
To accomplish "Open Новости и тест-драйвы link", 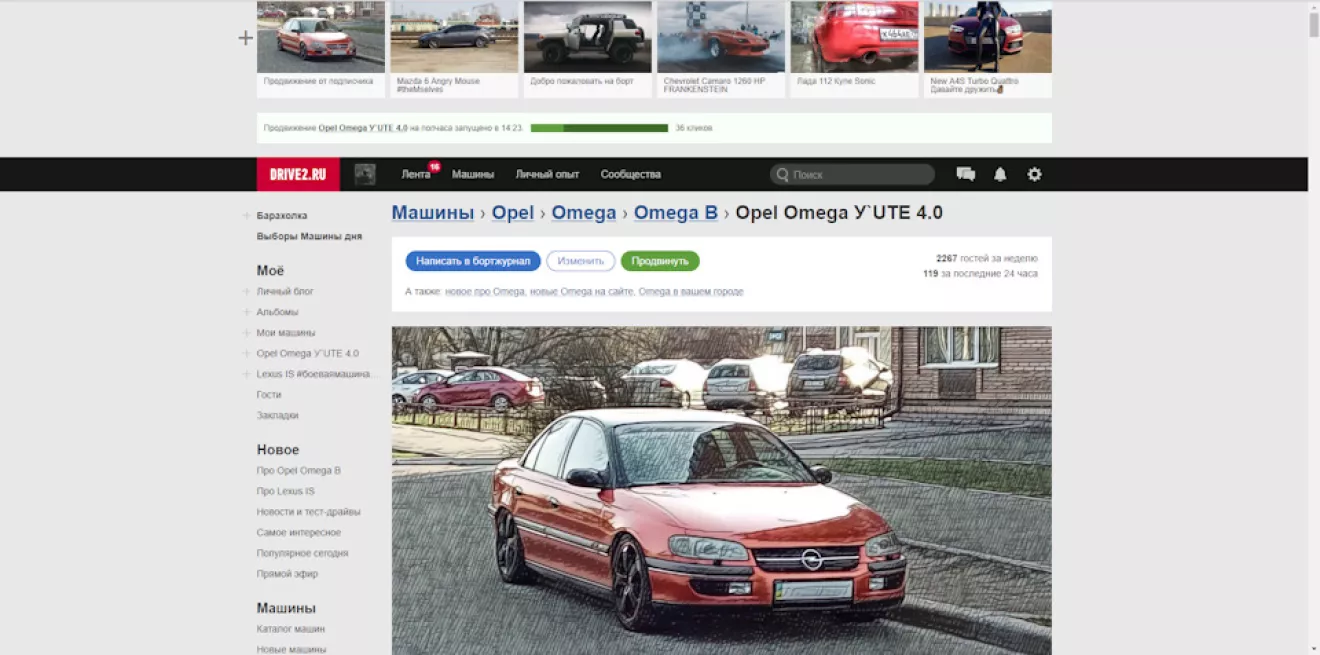I will coord(308,512).
